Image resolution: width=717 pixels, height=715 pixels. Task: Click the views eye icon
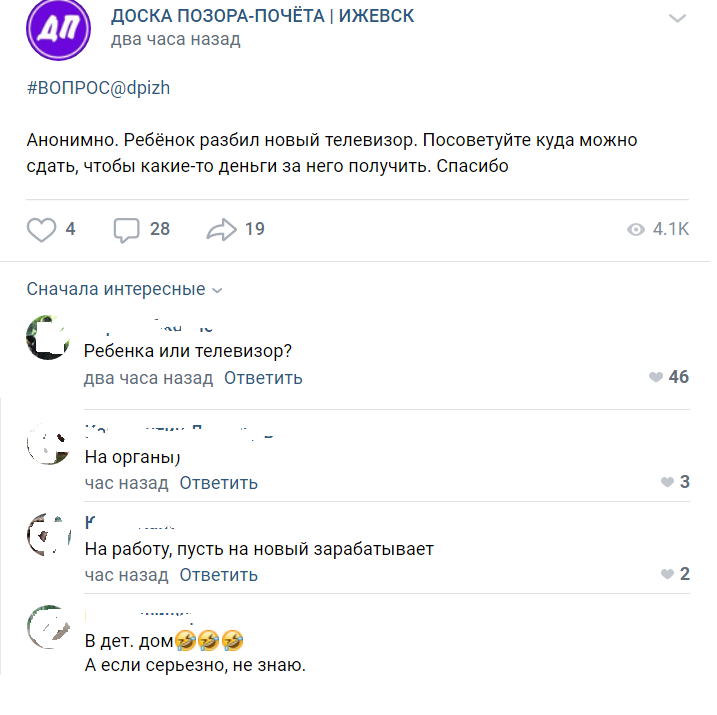tap(635, 230)
